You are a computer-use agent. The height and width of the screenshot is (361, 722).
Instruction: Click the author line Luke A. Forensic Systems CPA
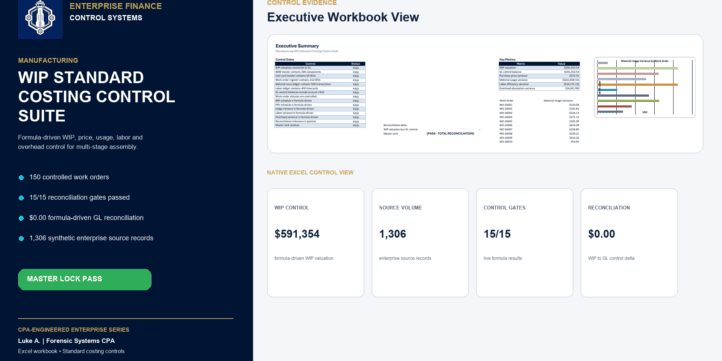pyautogui.click(x=66, y=341)
